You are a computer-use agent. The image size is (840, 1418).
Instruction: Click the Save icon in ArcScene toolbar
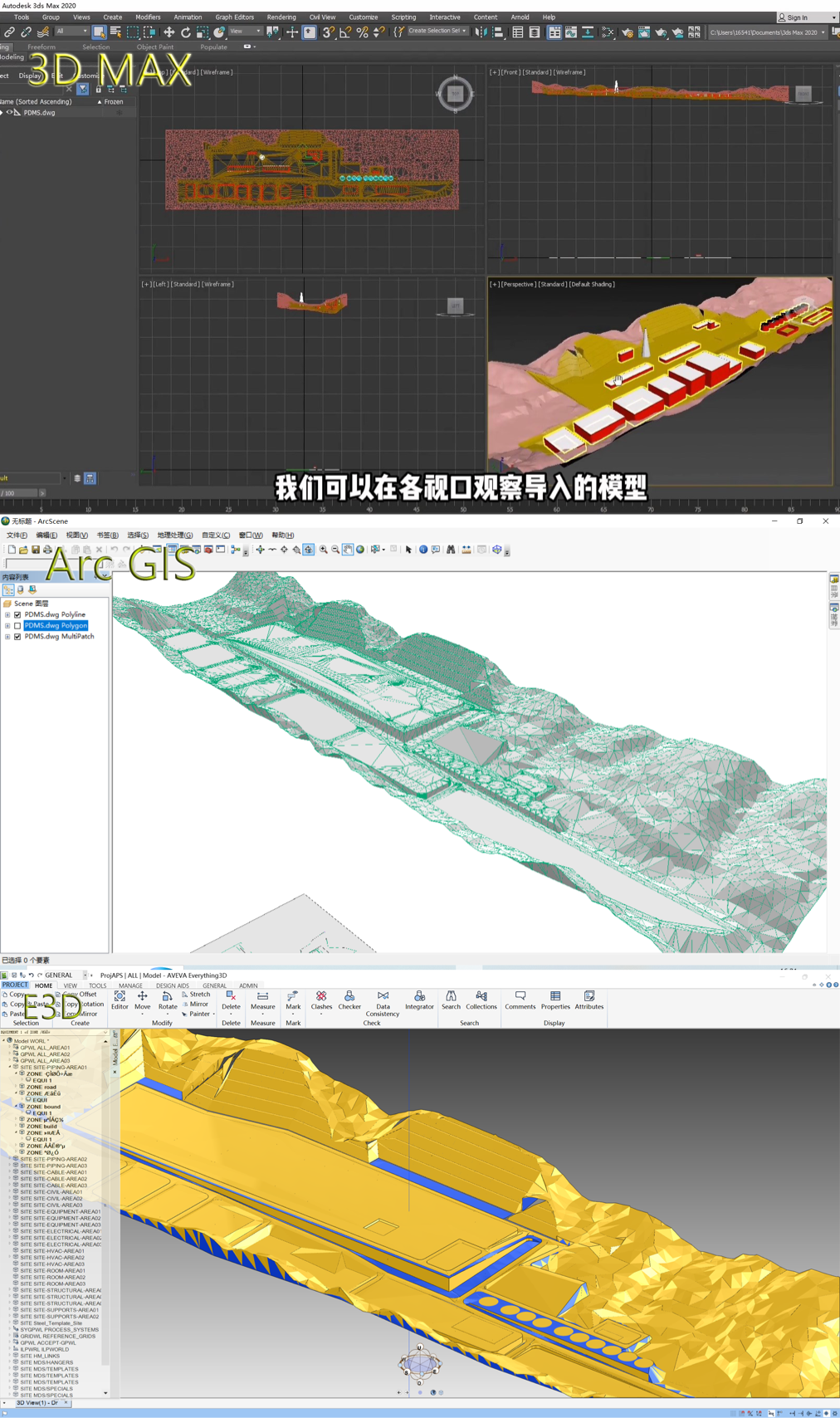coord(36,550)
